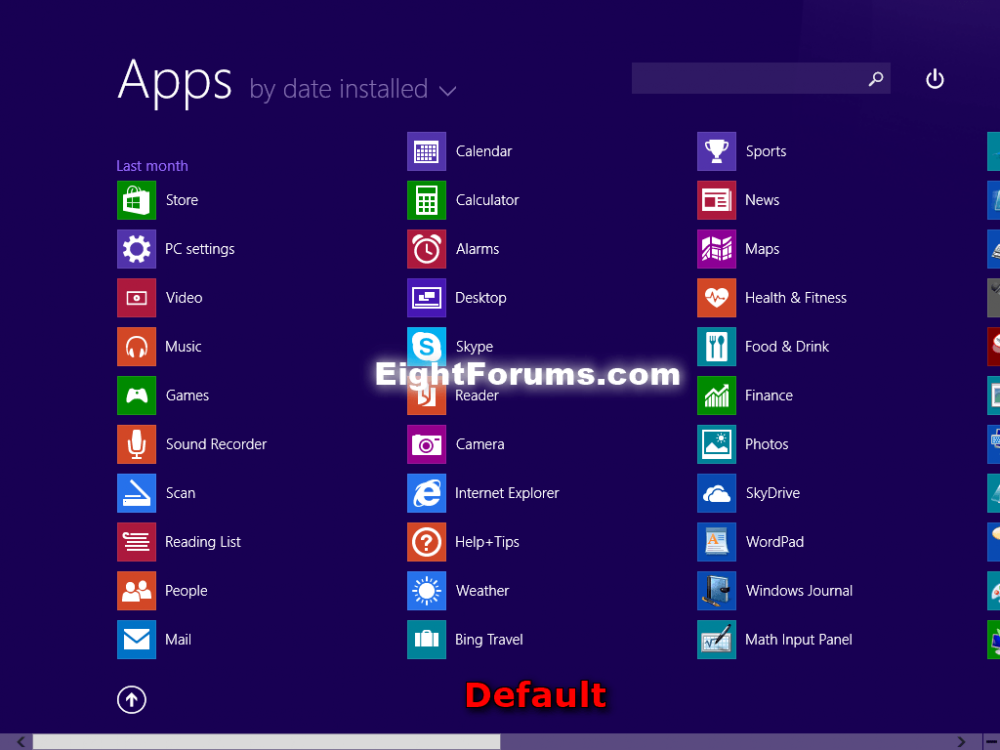
Task: Click the up arrow to return to Start
Action: (x=132, y=700)
